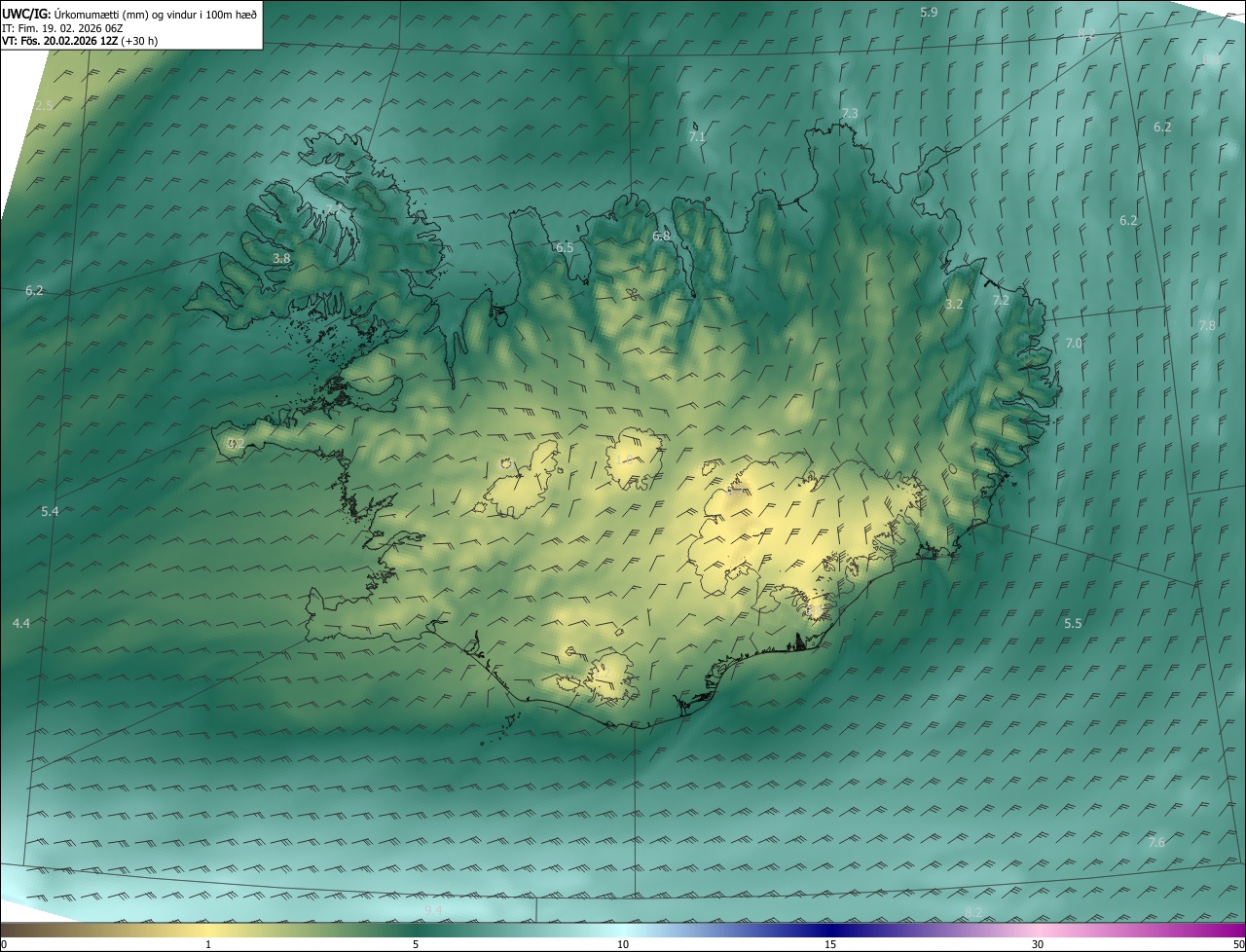
Task: Click the 5.5 value south-east of Iceland
Action: tap(1073, 623)
